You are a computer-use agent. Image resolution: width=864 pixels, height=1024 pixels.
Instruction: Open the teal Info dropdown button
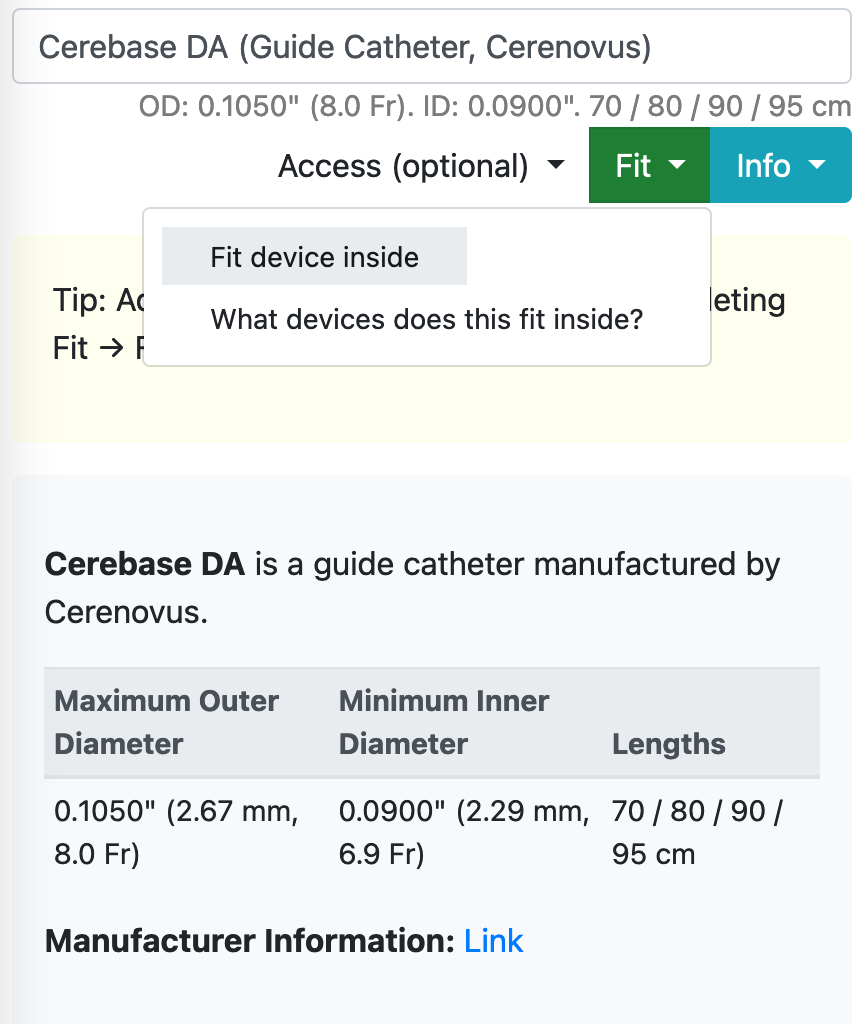[x=780, y=165]
